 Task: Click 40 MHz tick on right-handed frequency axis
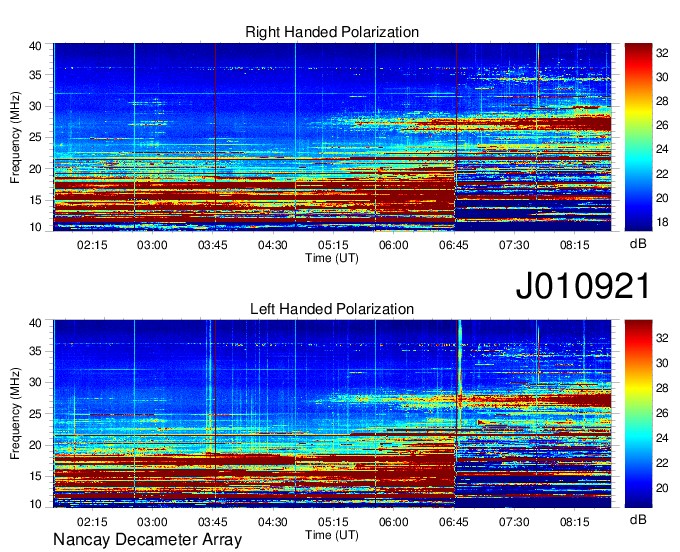(x=36, y=46)
